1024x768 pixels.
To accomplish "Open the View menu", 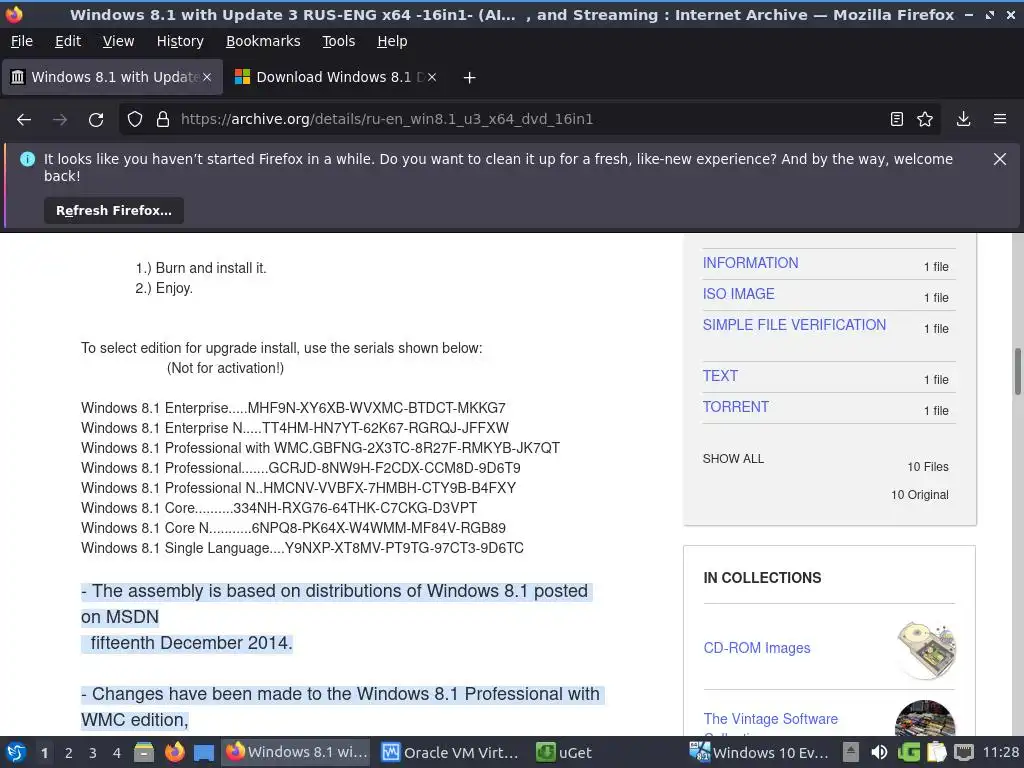I will pyautogui.click(x=118, y=41).
